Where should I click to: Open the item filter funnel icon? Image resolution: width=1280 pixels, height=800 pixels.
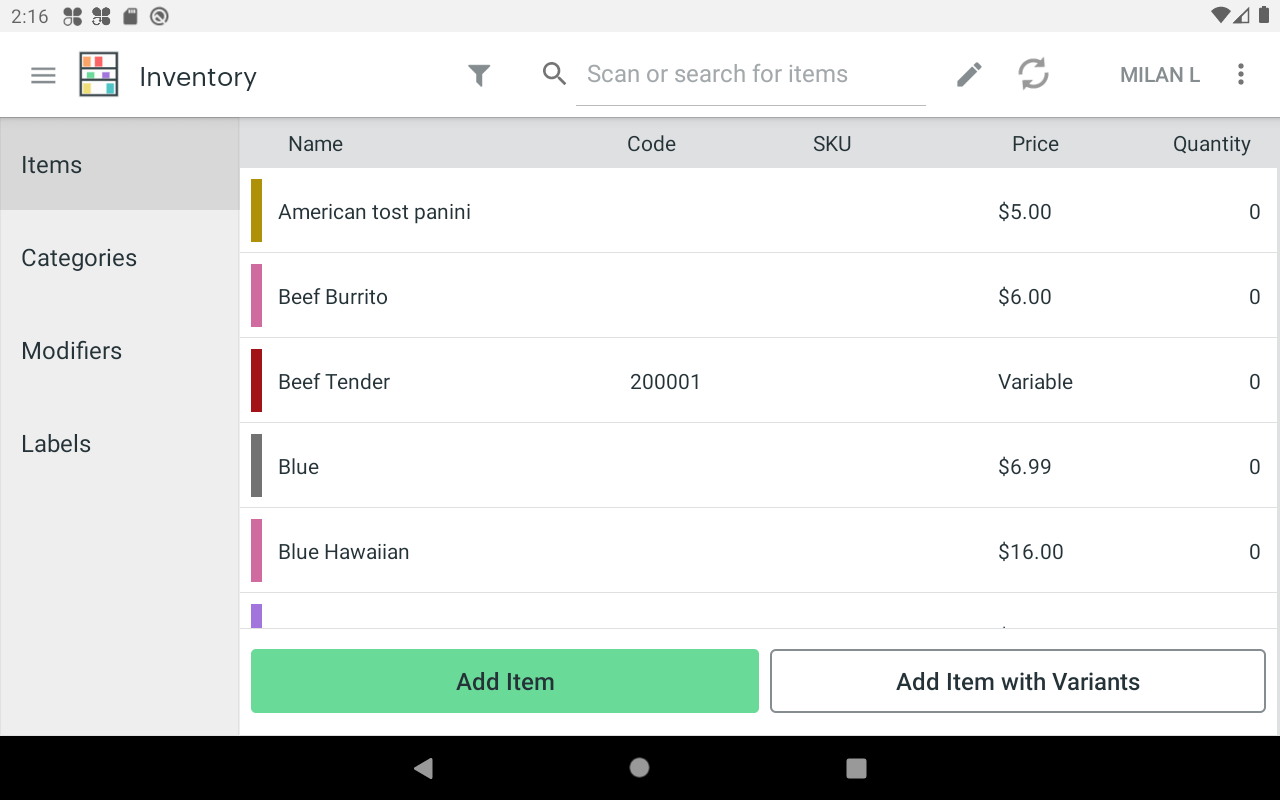pos(480,75)
